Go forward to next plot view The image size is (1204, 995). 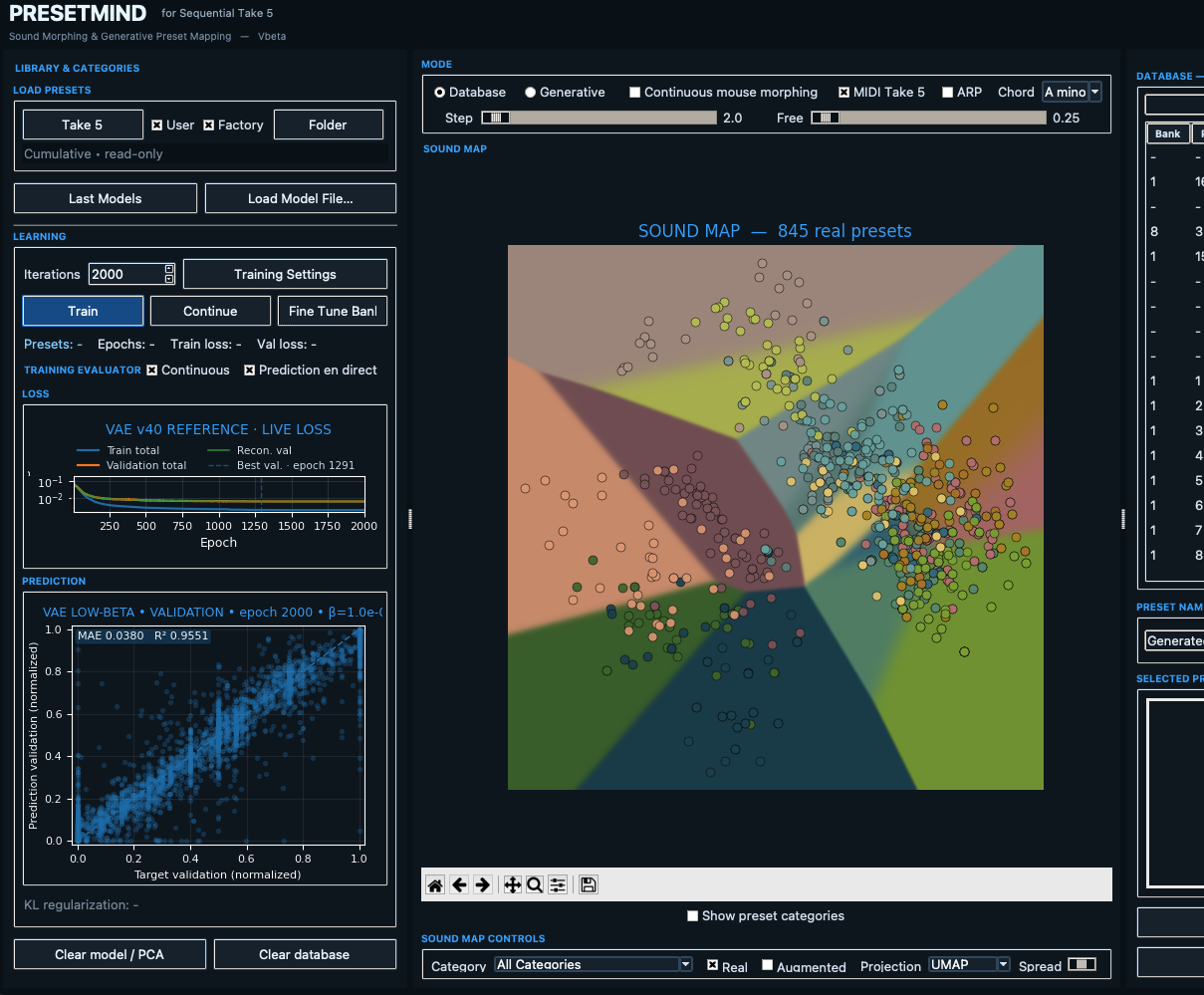tap(483, 884)
